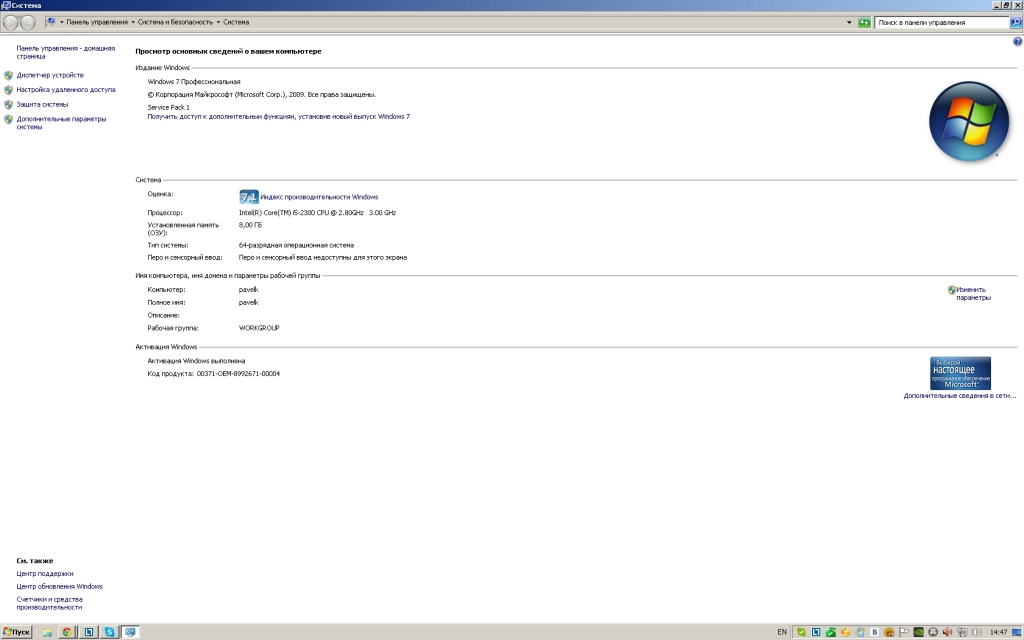The width and height of the screenshot is (1024, 640).
Task: Click the 'Пуск' Start button
Action: 17,632
